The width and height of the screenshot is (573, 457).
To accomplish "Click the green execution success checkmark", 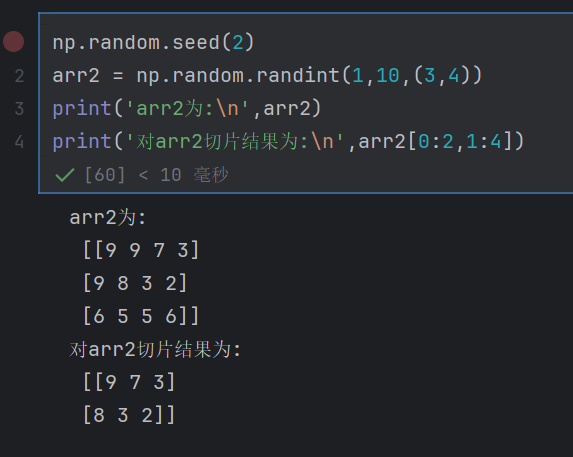I will [x=65, y=175].
